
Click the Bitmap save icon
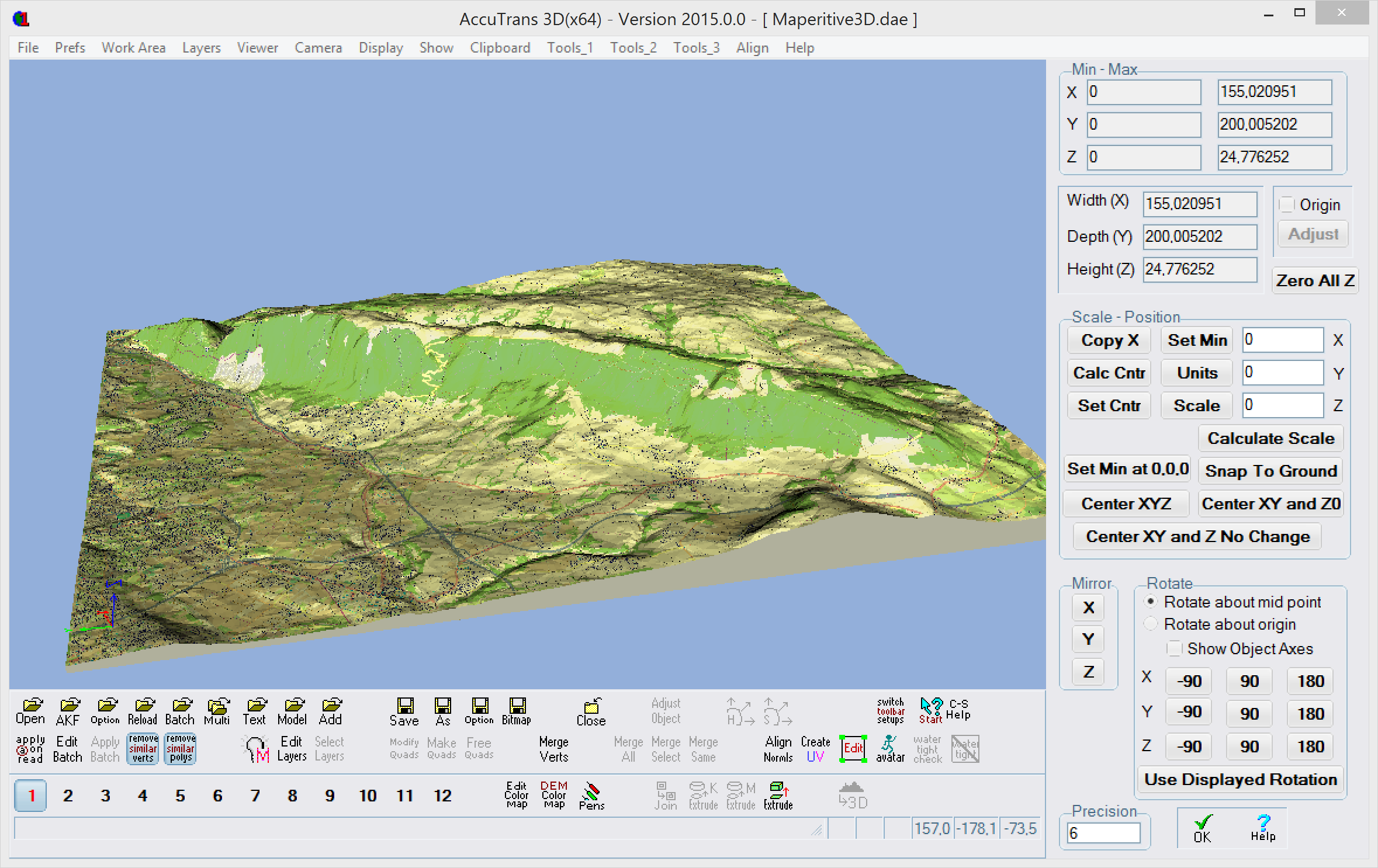pyautogui.click(x=517, y=711)
